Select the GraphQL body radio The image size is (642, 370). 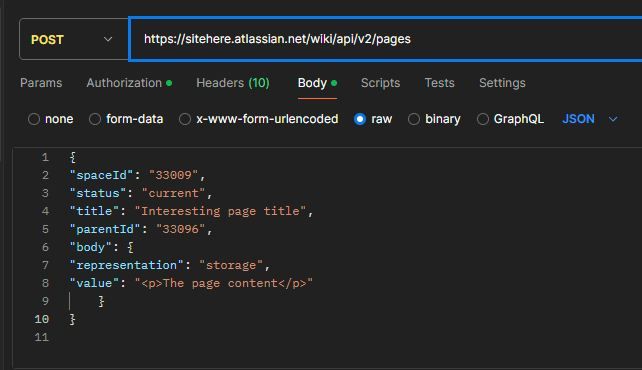[483, 119]
